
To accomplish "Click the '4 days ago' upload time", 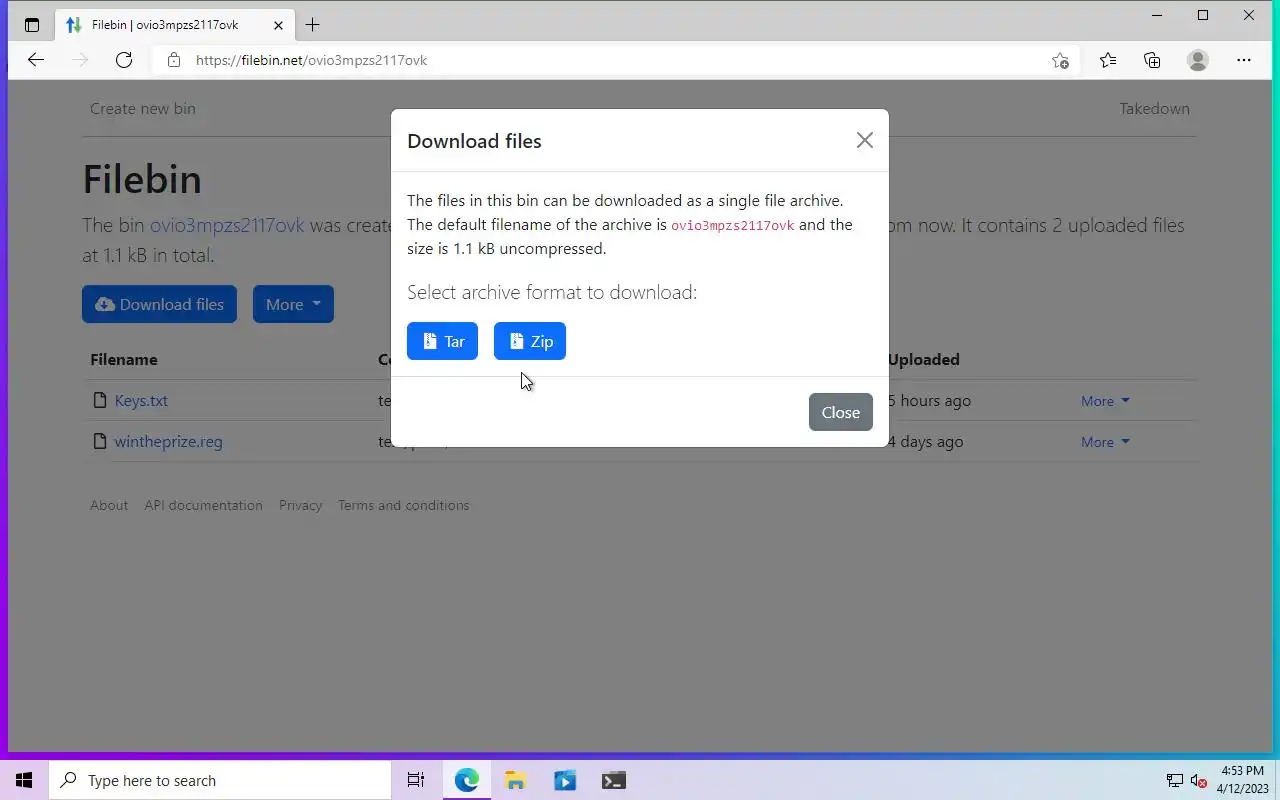I will point(926,441).
